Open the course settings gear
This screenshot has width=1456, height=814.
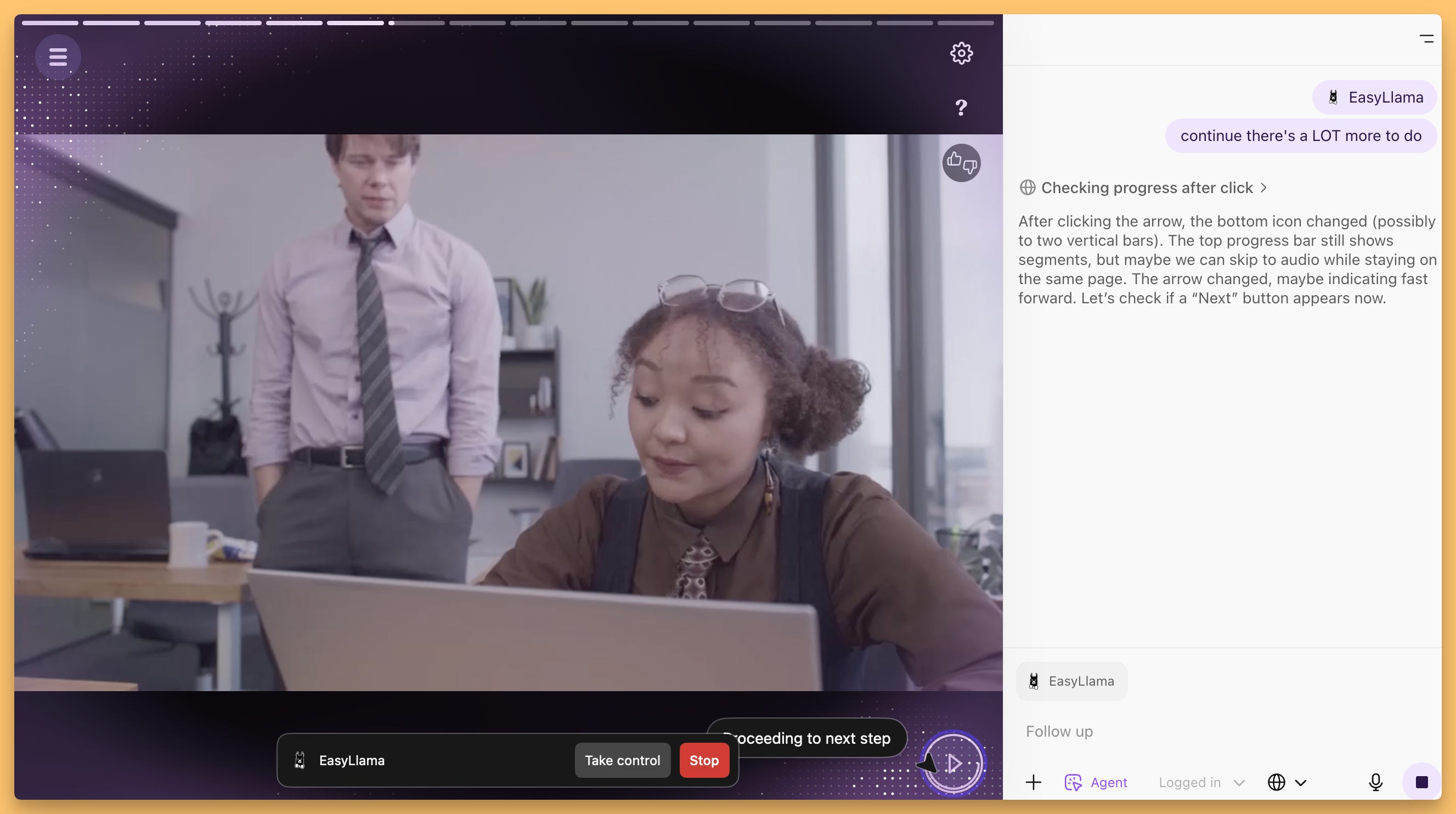(x=961, y=54)
